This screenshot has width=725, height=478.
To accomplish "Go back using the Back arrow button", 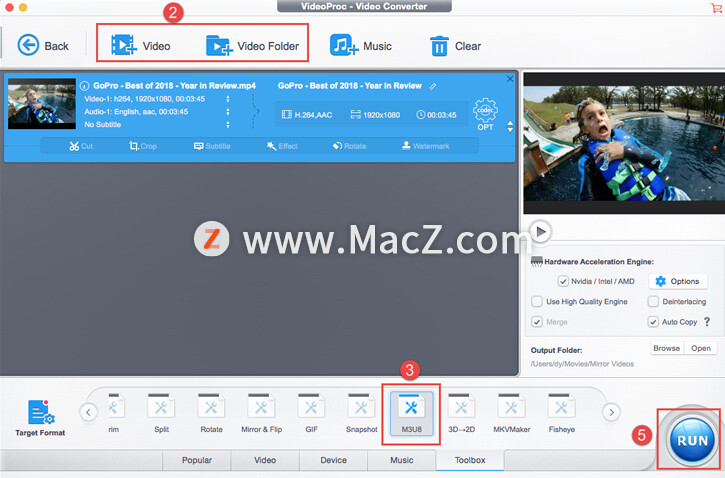I will click(43, 46).
